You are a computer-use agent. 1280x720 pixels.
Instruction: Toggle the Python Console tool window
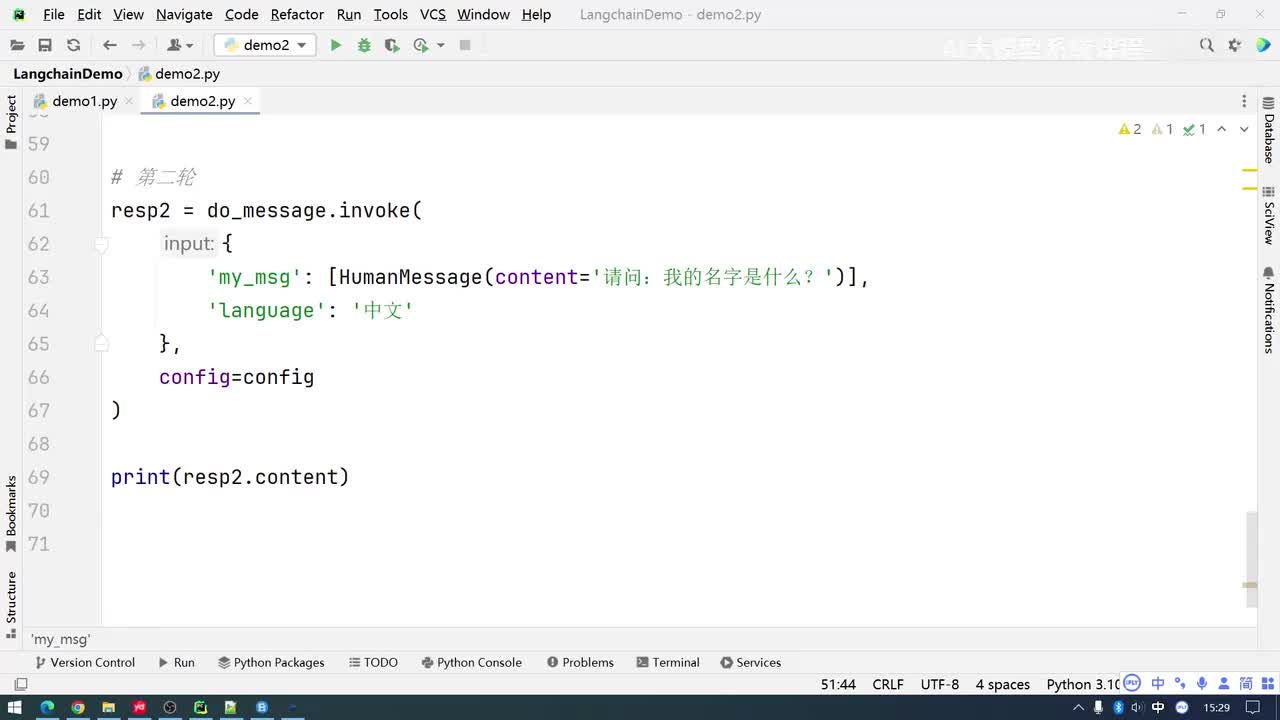click(471, 662)
